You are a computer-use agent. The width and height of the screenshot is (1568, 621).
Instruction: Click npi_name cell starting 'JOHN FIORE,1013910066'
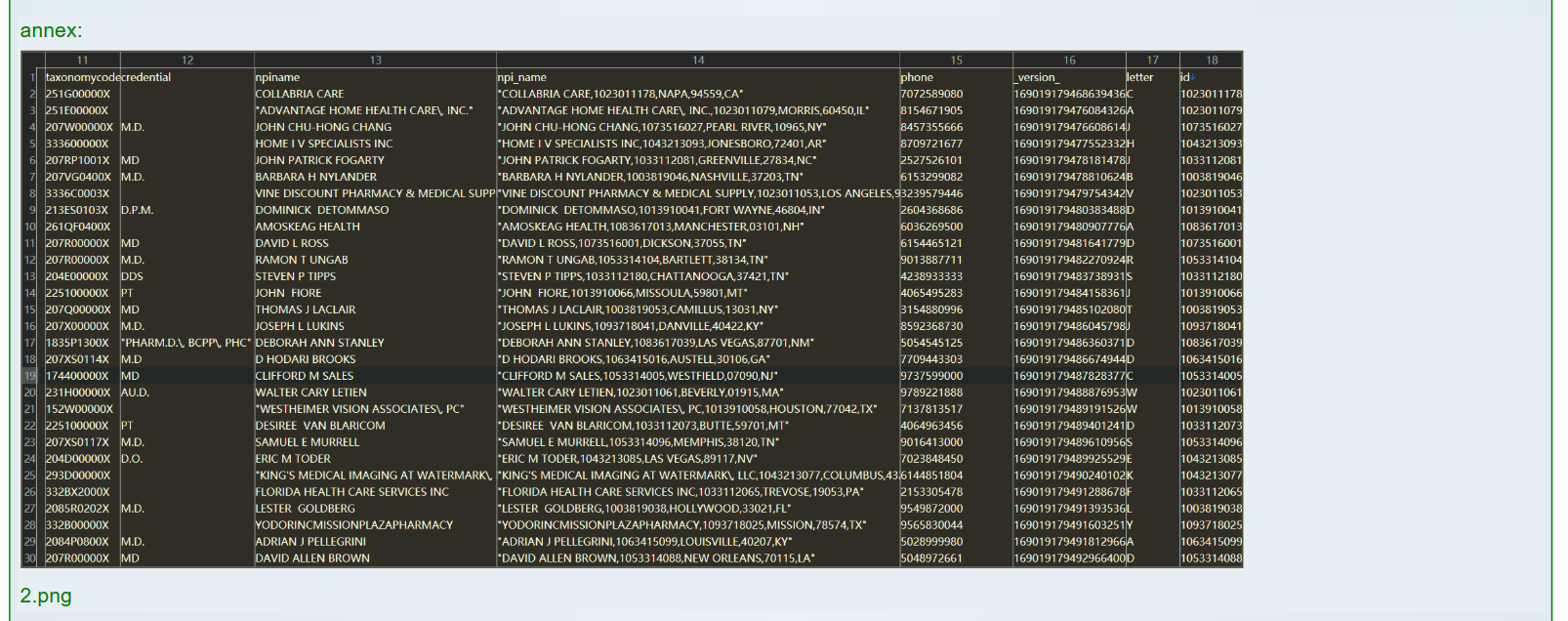pyautogui.click(x=697, y=293)
